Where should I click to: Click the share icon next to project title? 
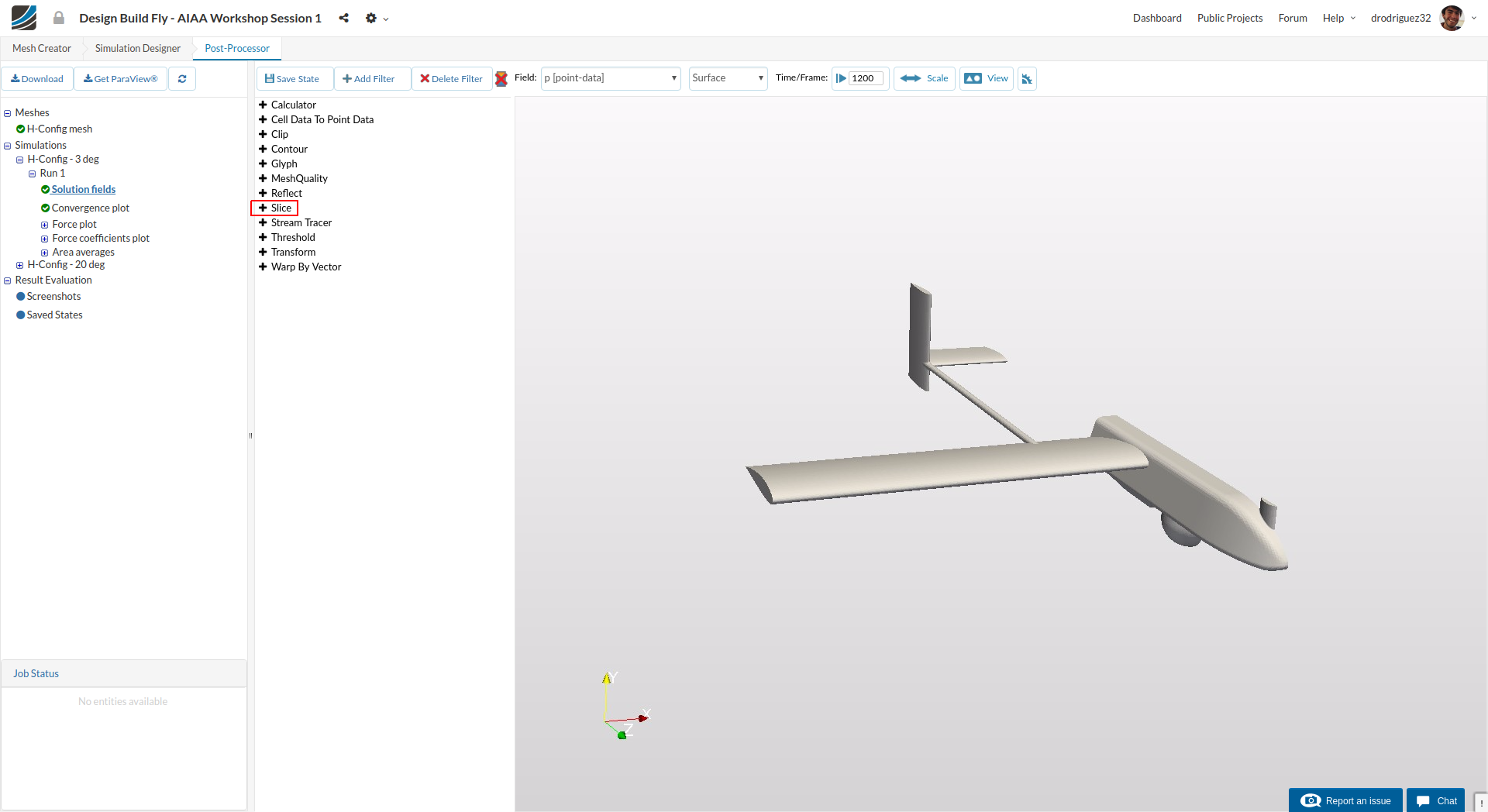point(343,18)
